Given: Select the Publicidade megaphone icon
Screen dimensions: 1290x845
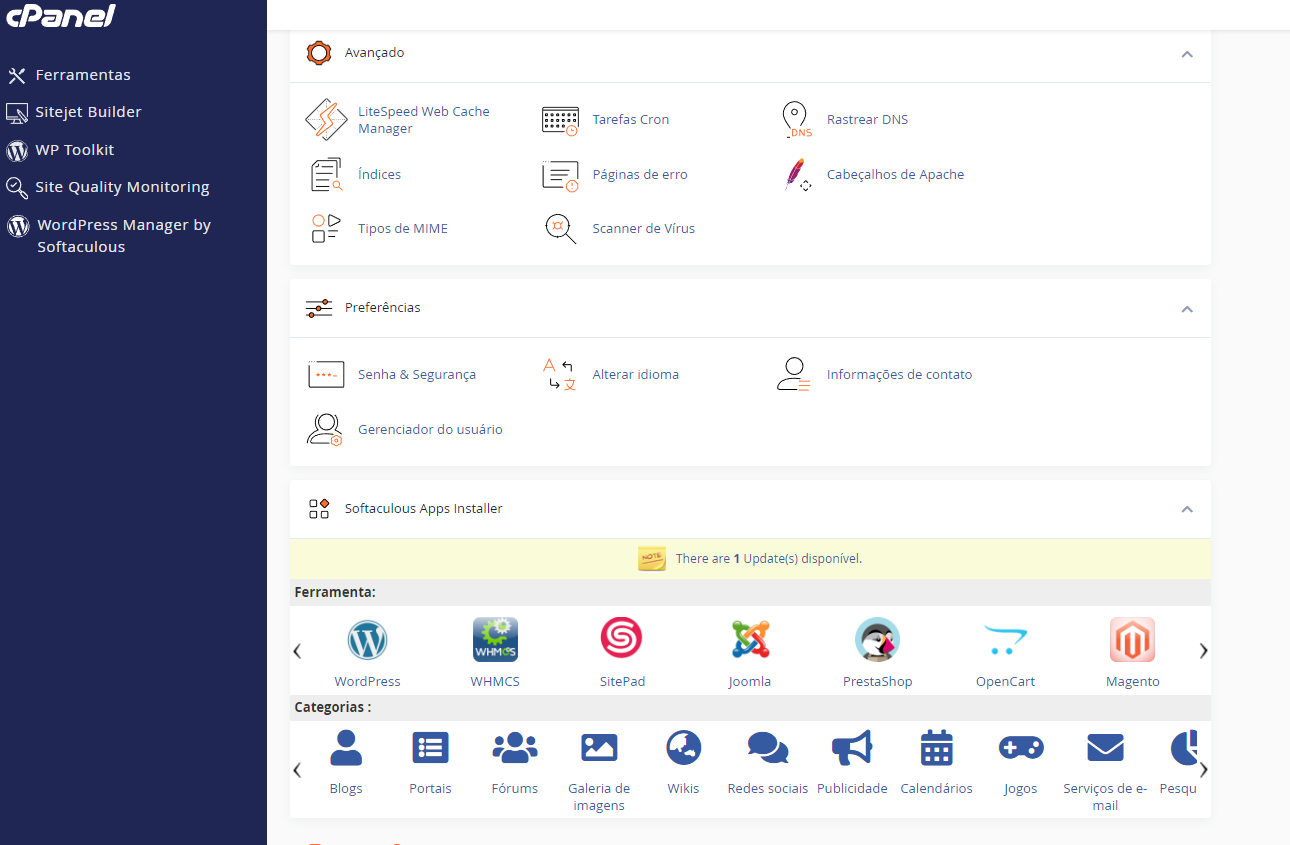Looking at the screenshot, I should [x=852, y=747].
